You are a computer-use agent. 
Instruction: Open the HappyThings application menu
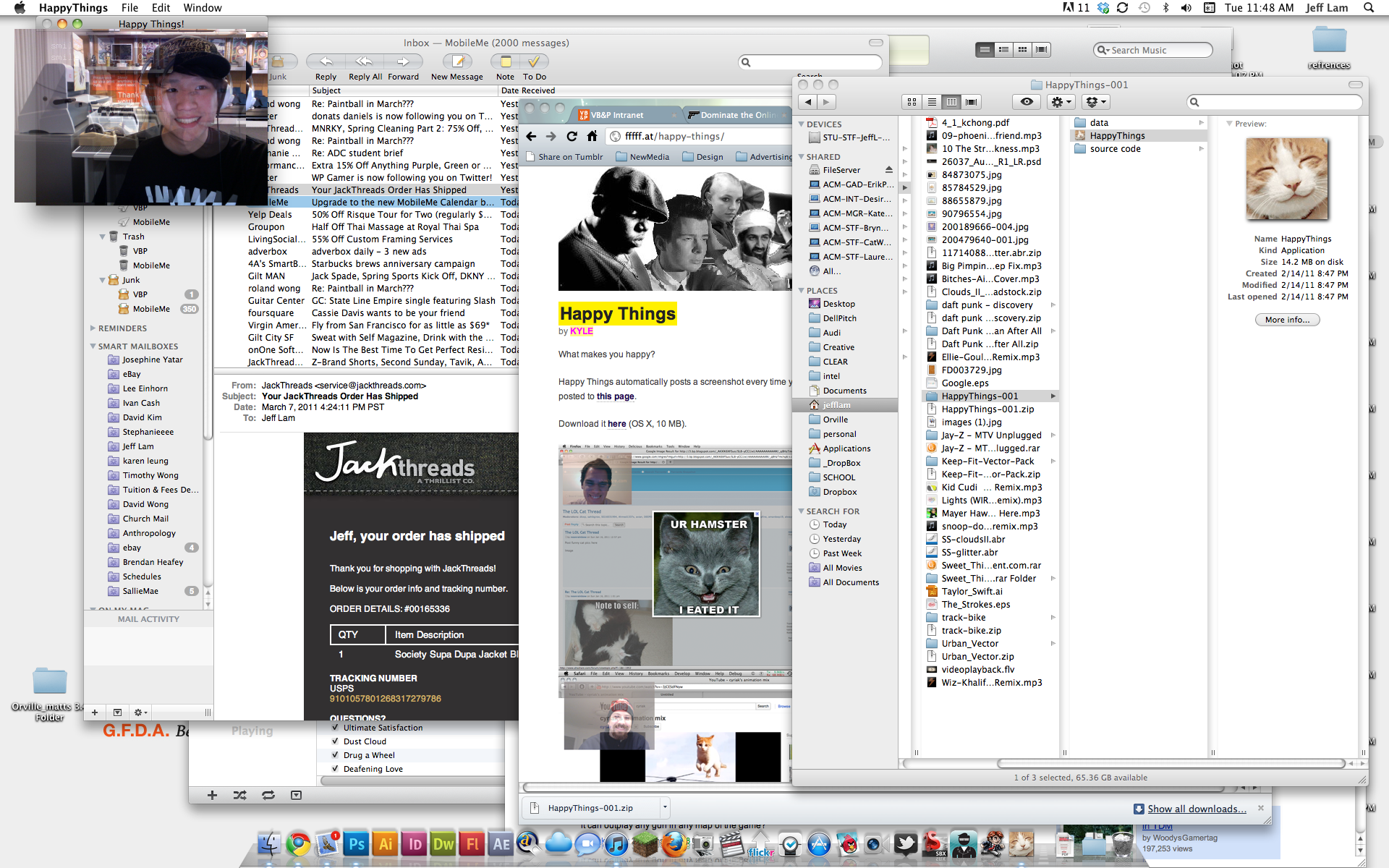73,7
